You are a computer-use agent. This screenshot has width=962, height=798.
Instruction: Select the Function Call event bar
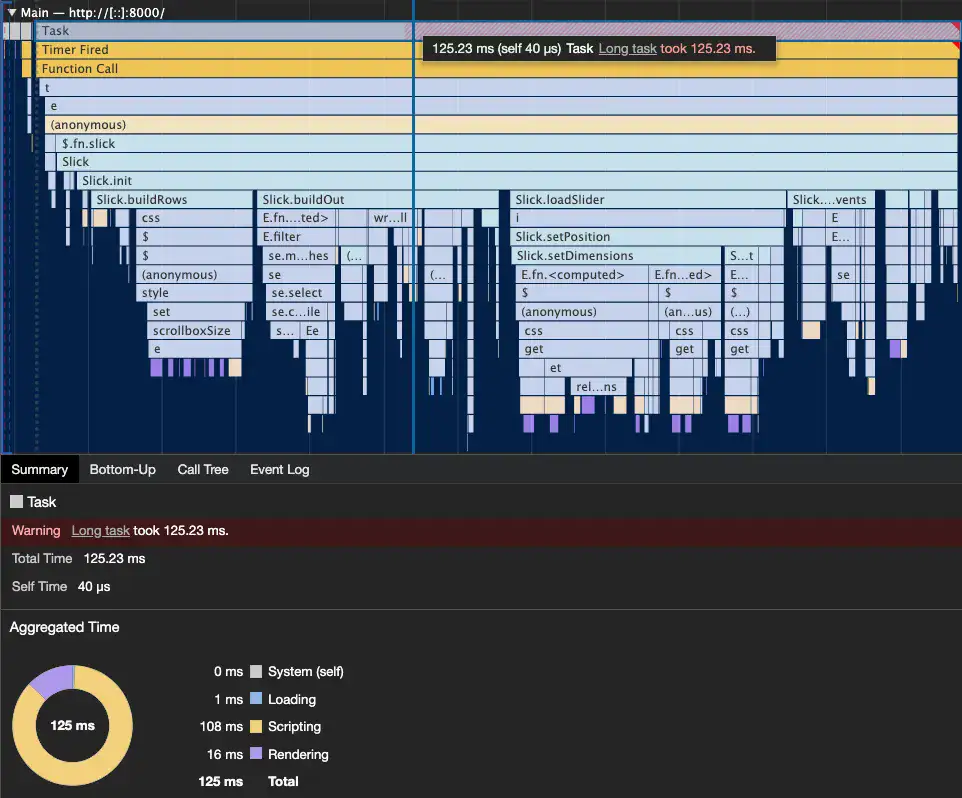[497, 69]
